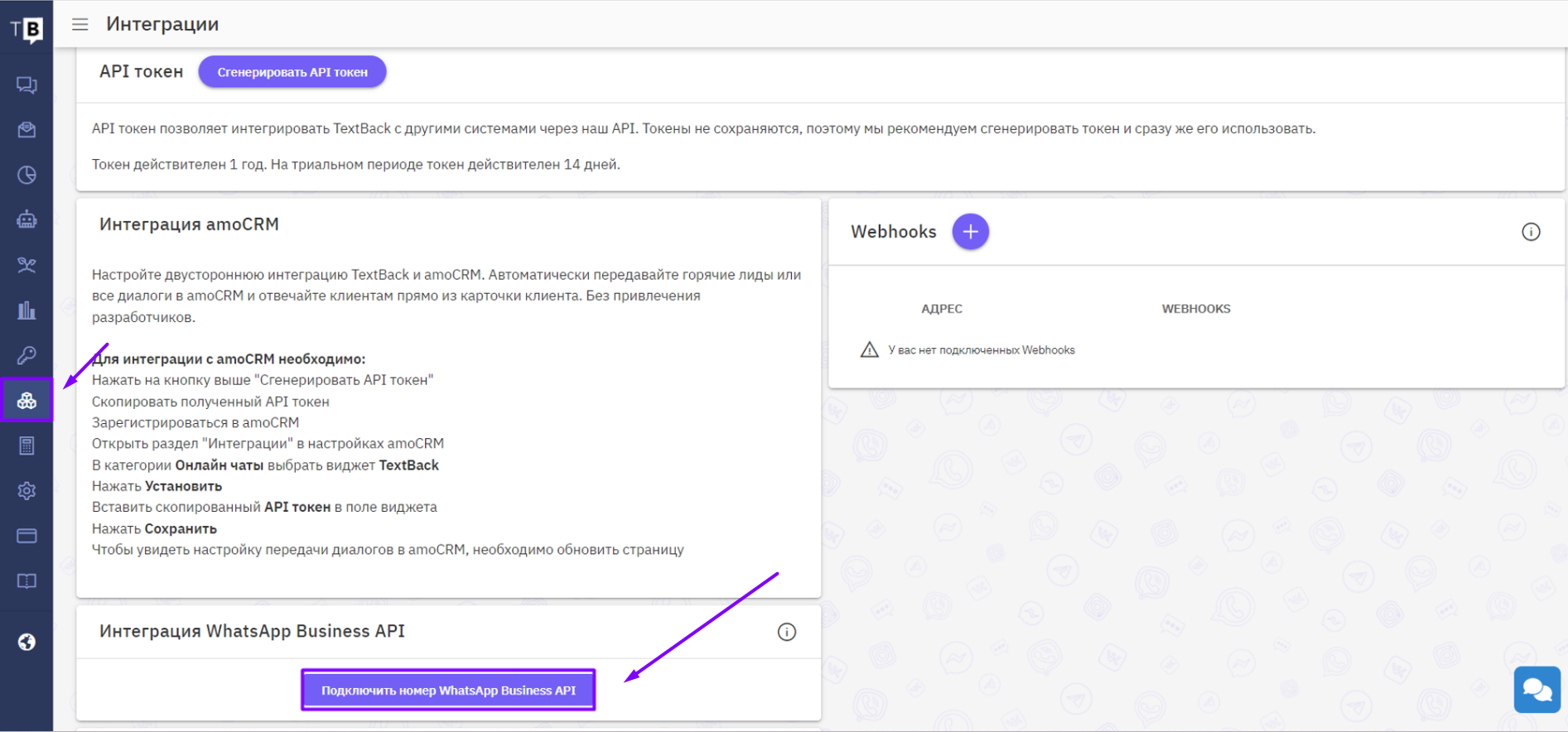Open the billing card icon in sidebar
Viewport: 1568px width, 732px height.
coord(27,536)
